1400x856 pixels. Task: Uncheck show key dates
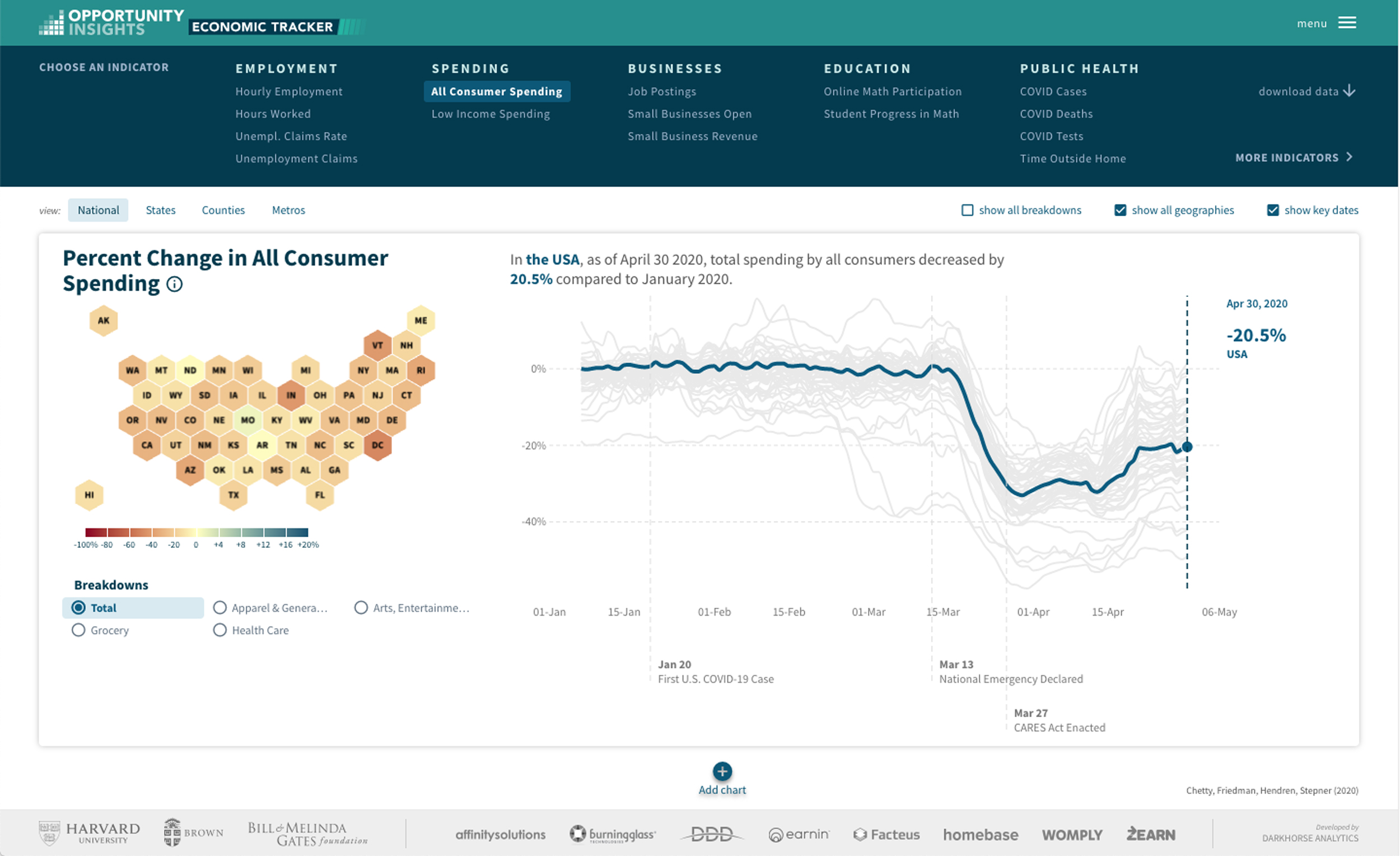point(1273,210)
